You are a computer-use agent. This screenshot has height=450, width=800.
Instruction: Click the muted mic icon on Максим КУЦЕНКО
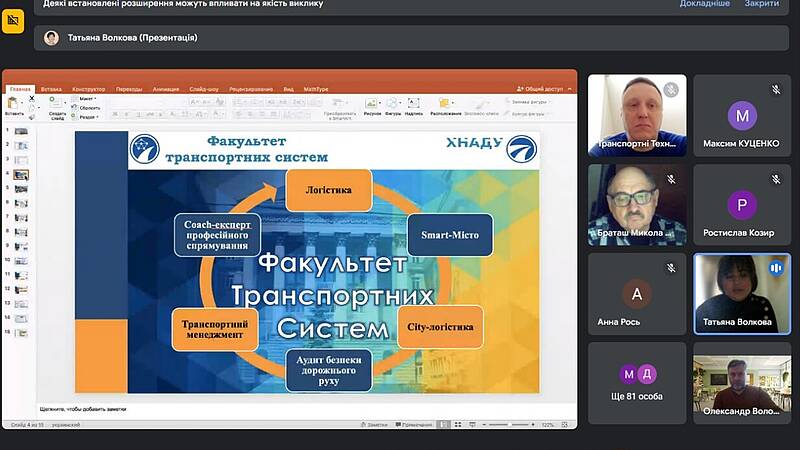tap(776, 90)
